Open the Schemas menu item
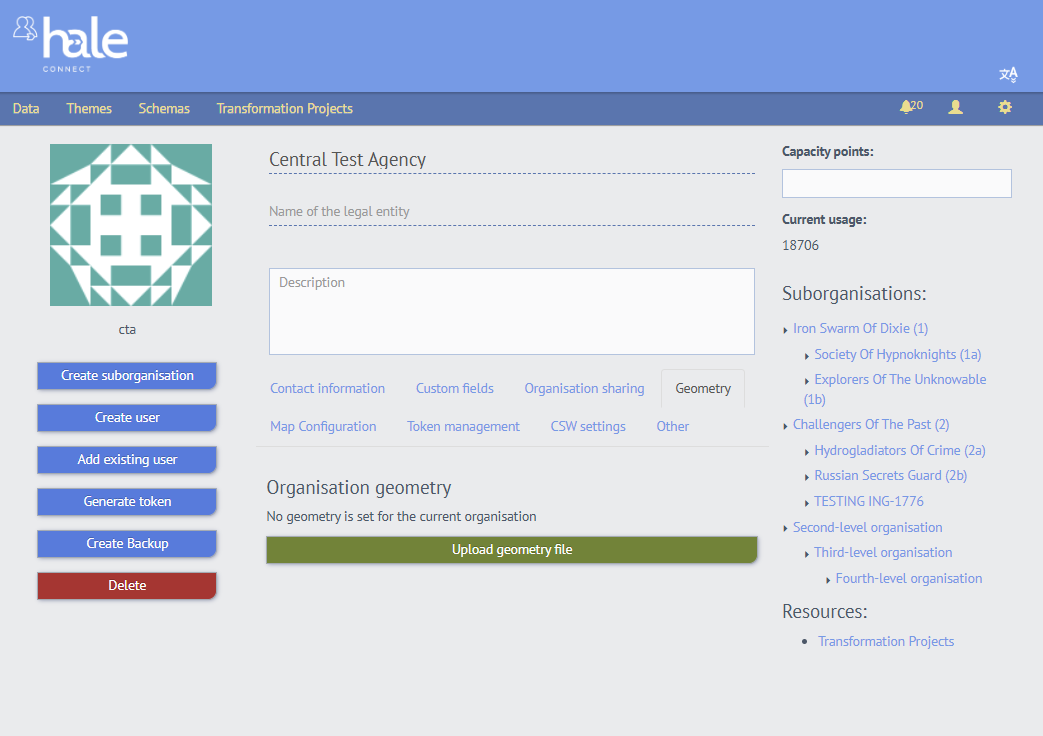Screen dimensions: 1043x736 pyautogui.click(x=164, y=109)
